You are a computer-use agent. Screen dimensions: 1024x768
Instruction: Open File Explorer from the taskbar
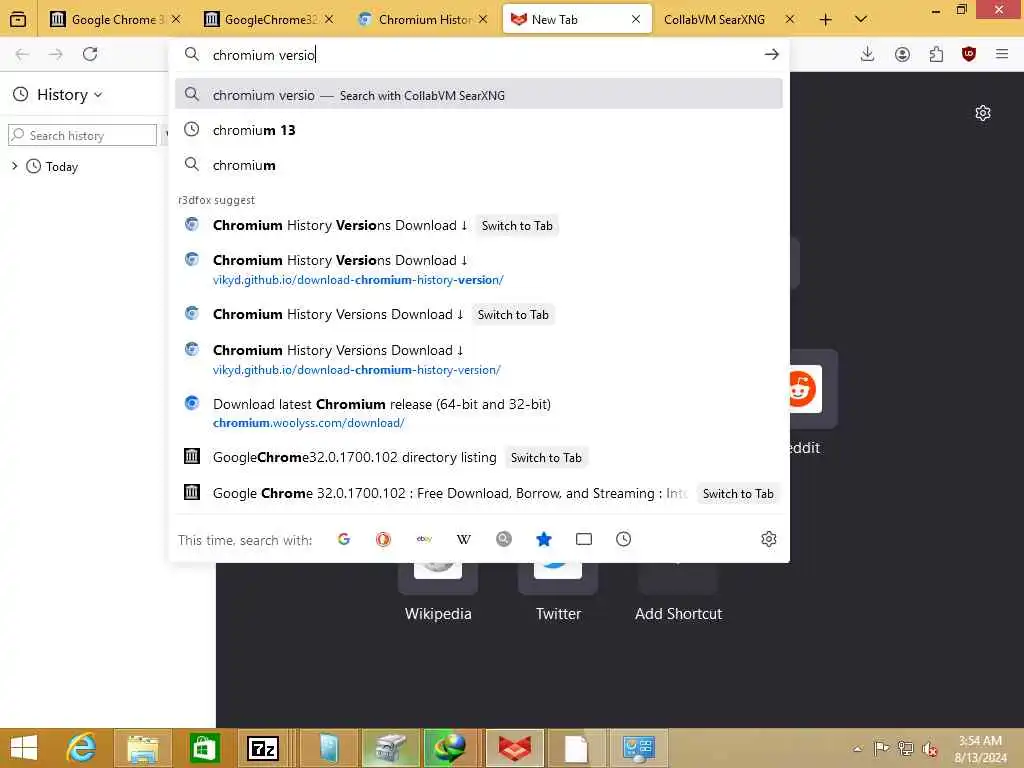point(142,748)
